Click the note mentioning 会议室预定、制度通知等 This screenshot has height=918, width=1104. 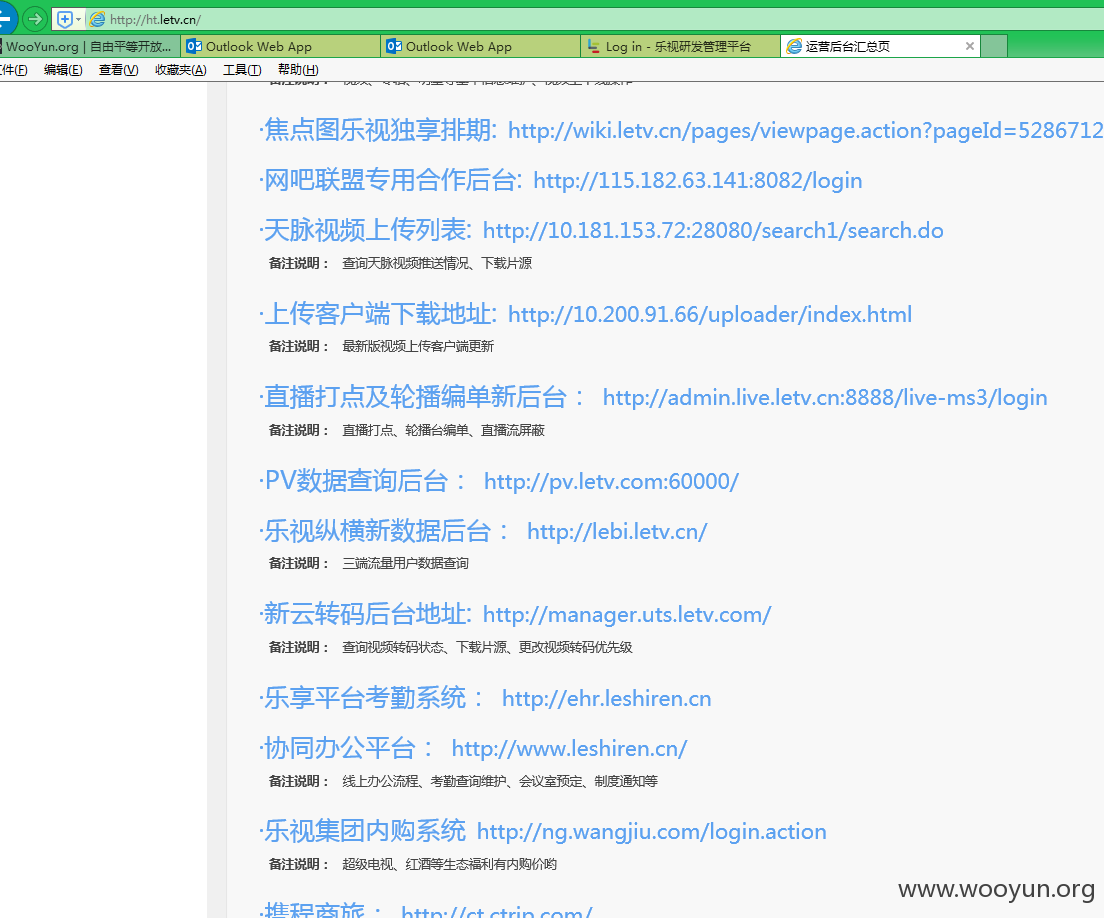coord(500,781)
